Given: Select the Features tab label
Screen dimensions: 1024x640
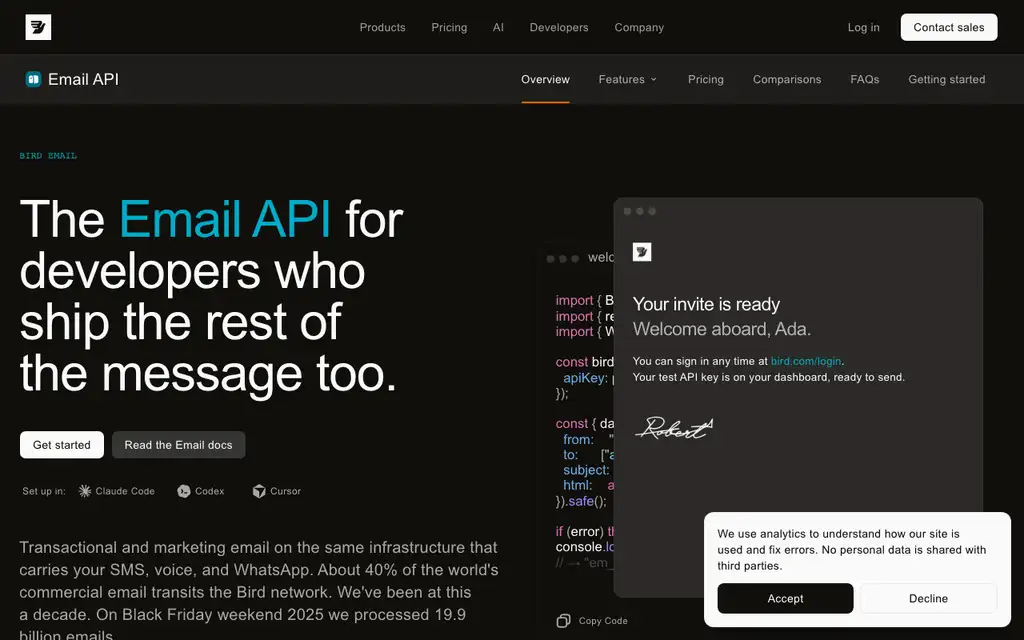Looking at the screenshot, I should coord(621,79).
